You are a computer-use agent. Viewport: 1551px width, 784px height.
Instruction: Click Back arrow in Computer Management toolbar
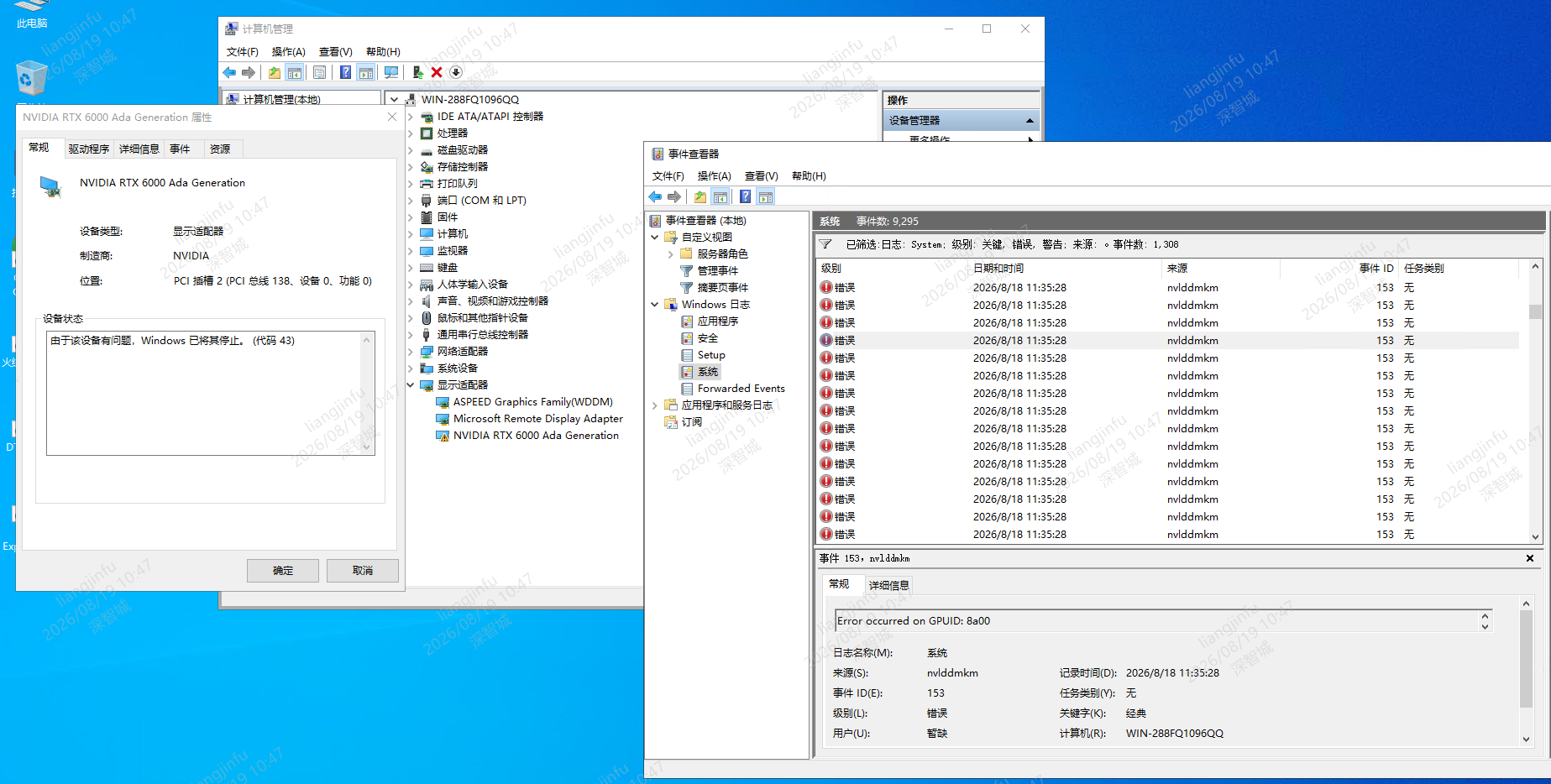pyautogui.click(x=229, y=73)
